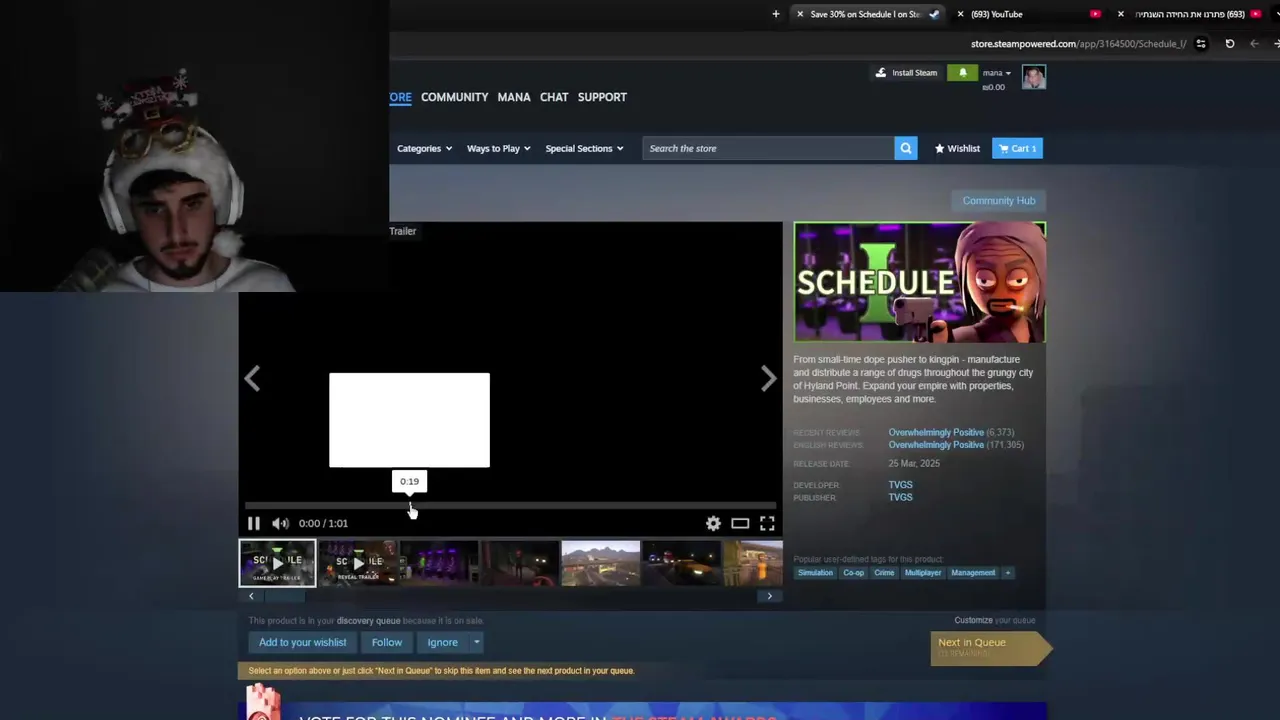Click the TVGS publisher link
Image resolution: width=1280 pixels, height=720 pixels.
tap(900, 497)
